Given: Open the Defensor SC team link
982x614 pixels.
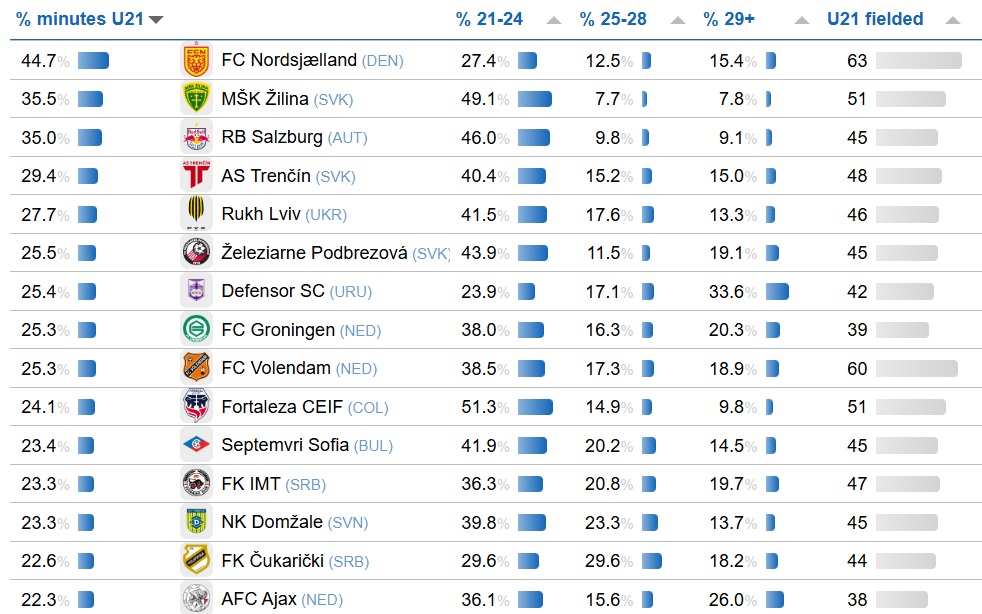Looking at the screenshot, I should coord(273,291).
